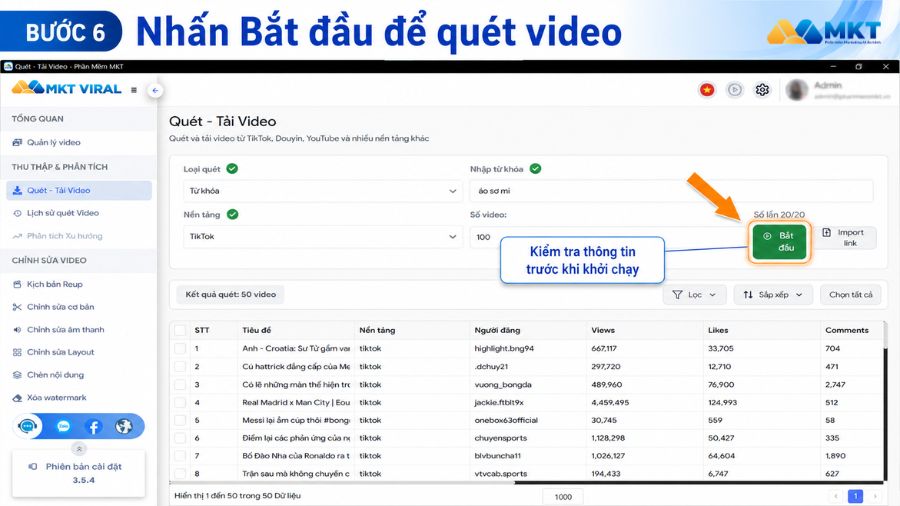Check the row 7 checkbox for Bồ Đào Nha
The height and width of the screenshot is (506, 900).
point(180,456)
